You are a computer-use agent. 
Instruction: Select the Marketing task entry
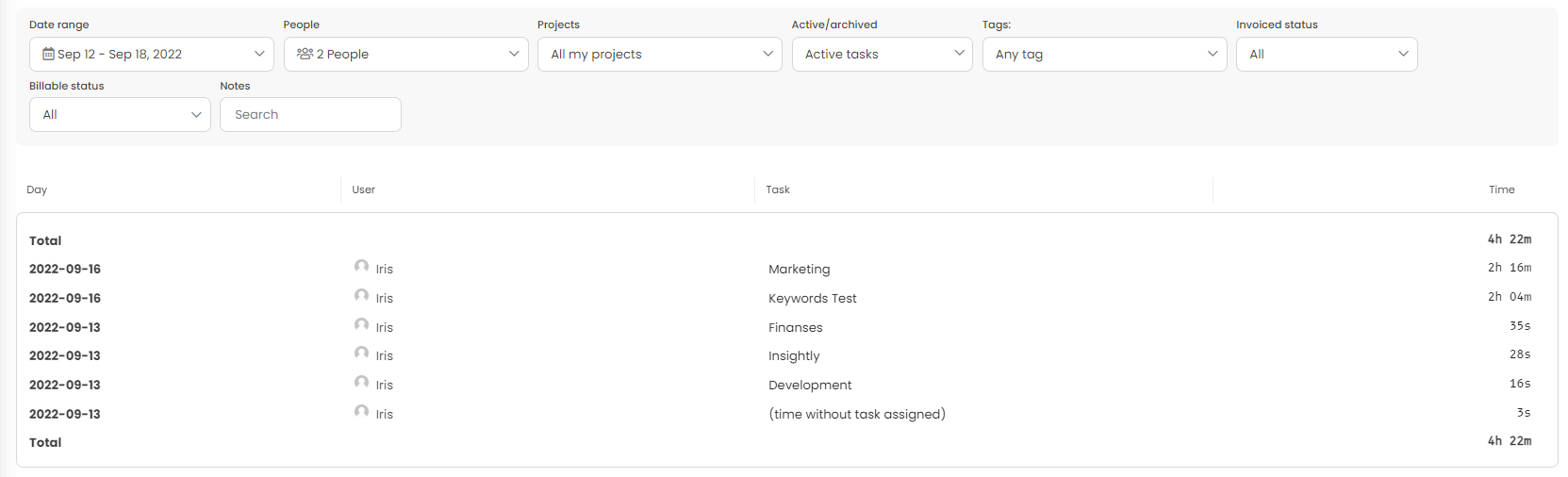(799, 270)
